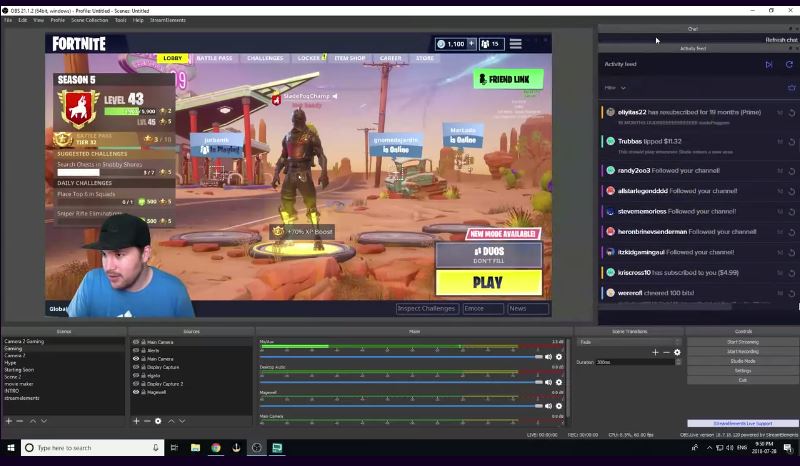Move the scene down in Scenes panel
The image size is (800, 466).
(44, 421)
